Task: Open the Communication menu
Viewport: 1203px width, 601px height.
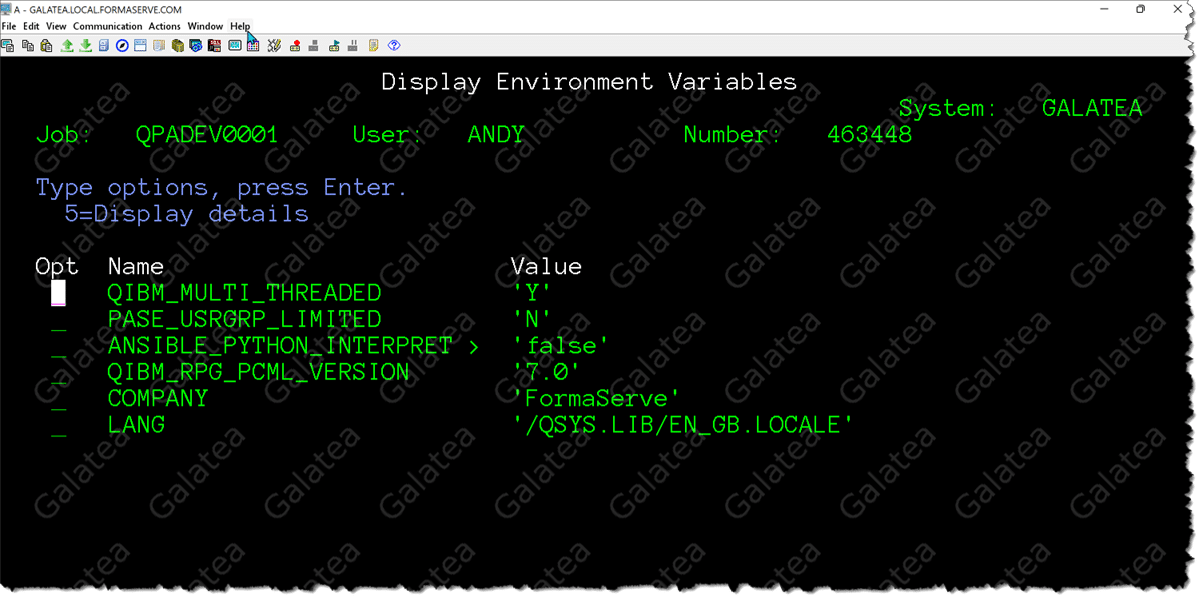Action: [x=108, y=26]
